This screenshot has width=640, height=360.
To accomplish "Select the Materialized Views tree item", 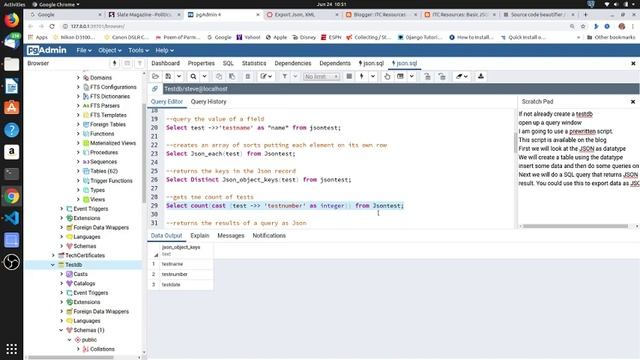I will (113, 143).
